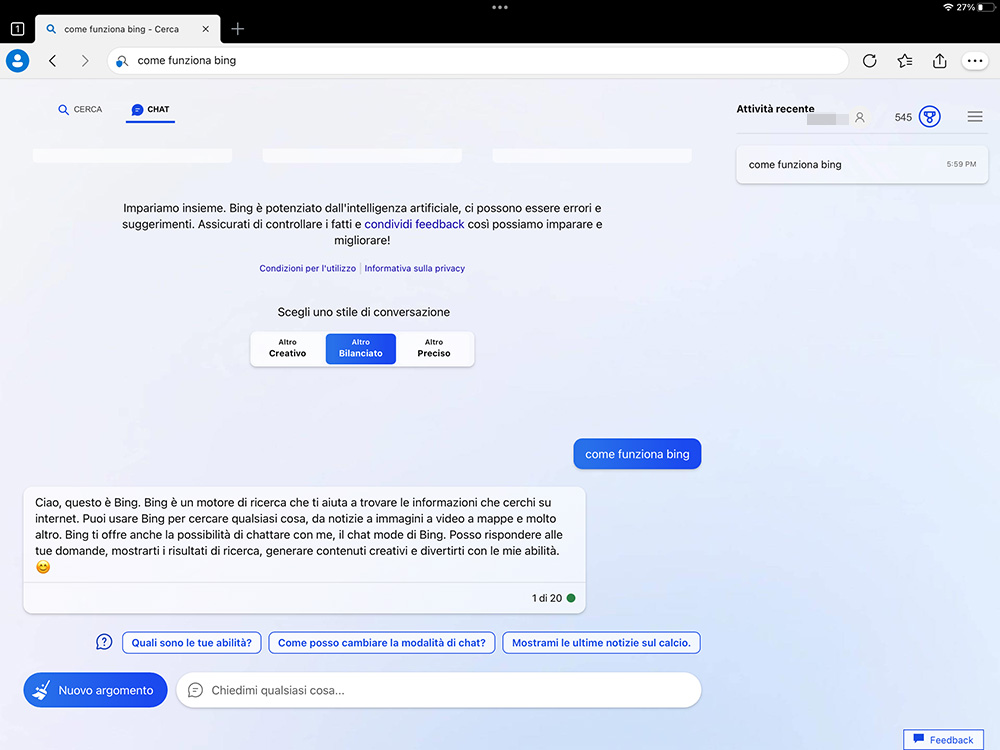1000x750 pixels.
Task: Switch to the CERCA tab
Action: point(79,110)
